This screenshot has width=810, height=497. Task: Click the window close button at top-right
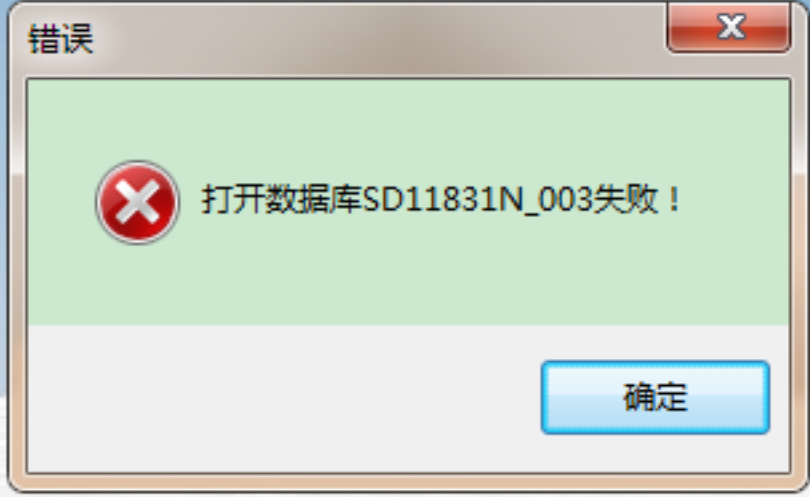pos(729,27)
